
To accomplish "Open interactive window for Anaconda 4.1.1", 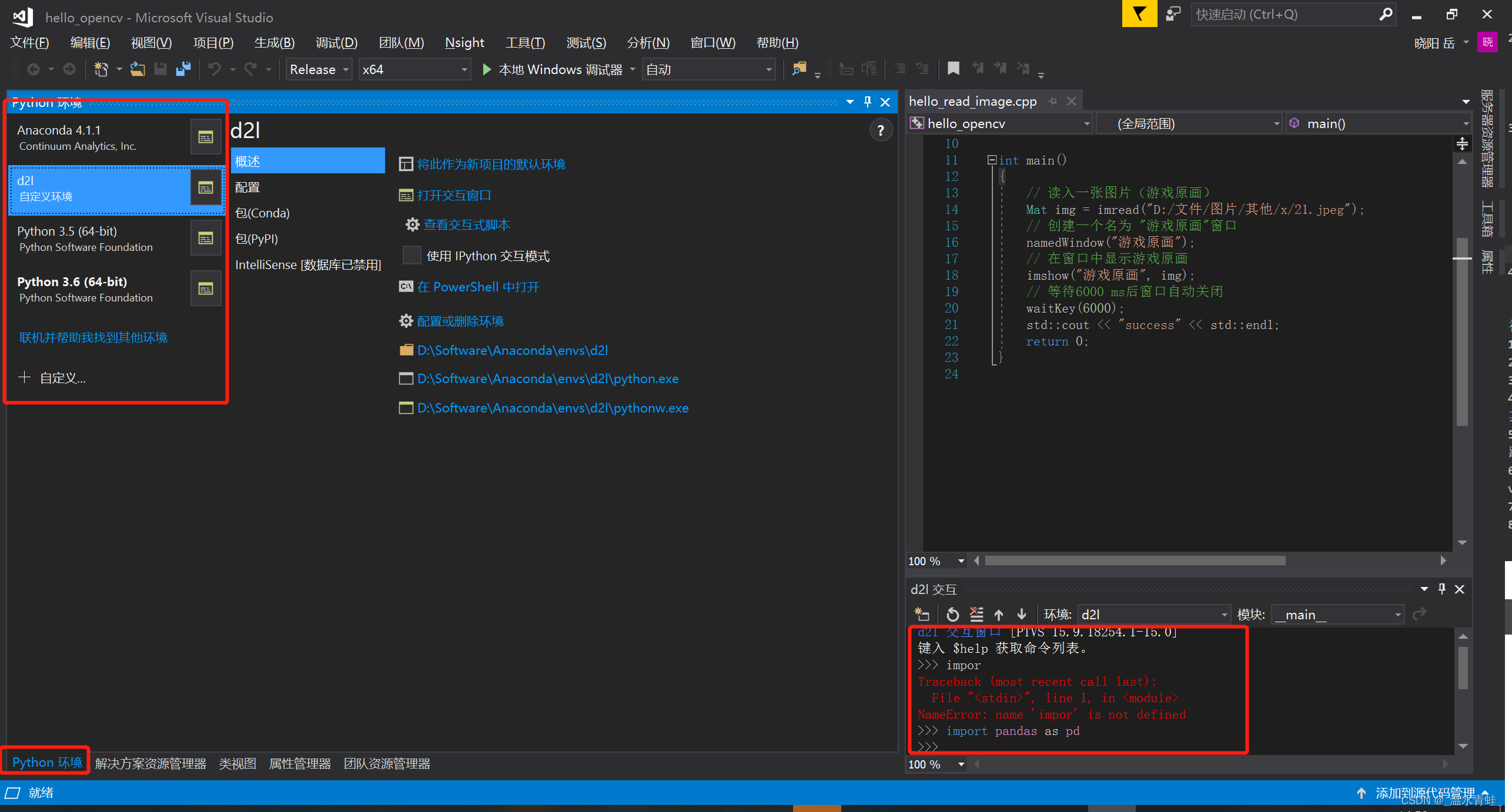I will click(x=205, y=137).
